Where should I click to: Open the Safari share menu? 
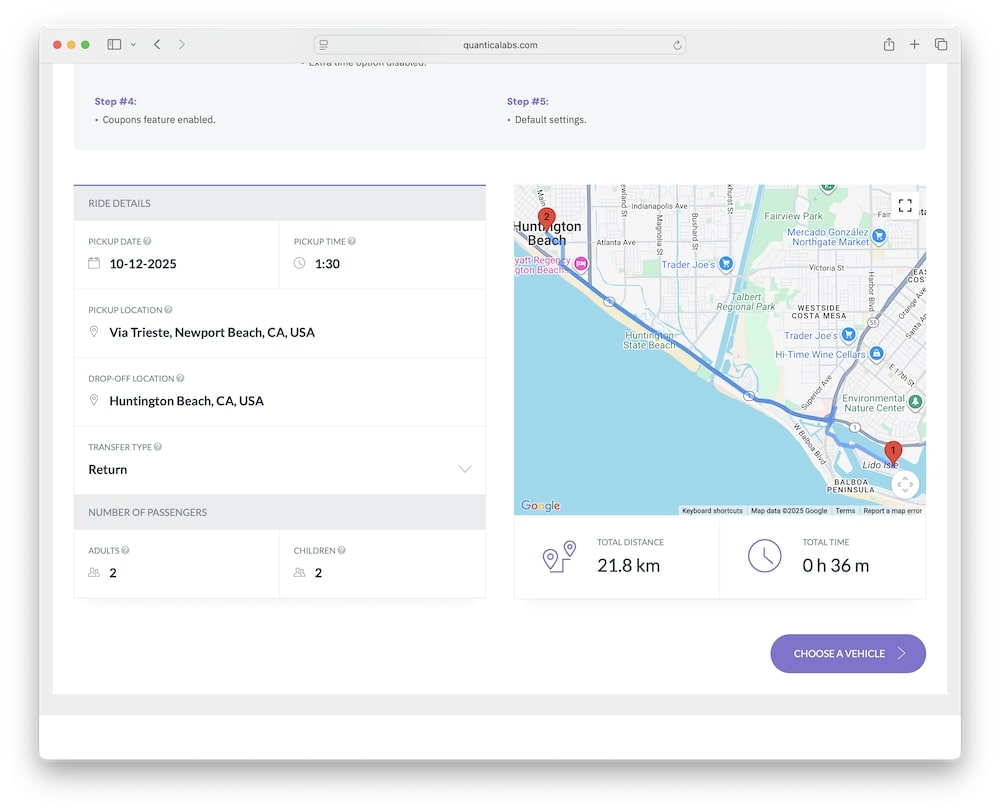(x=889, y=44)
